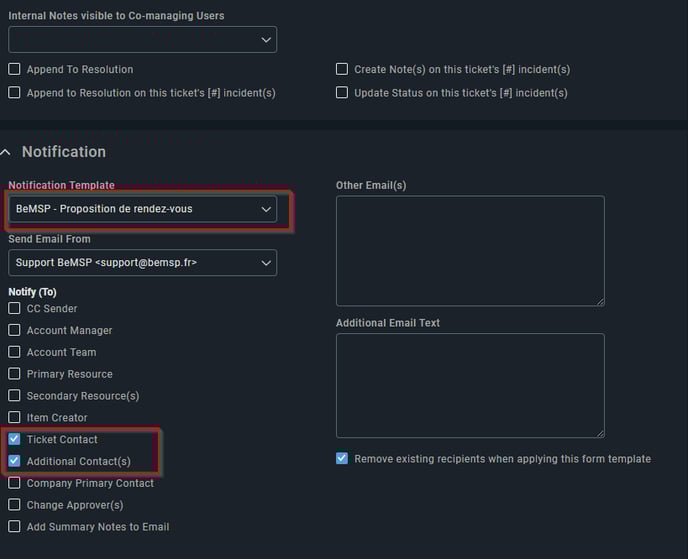
Task: Tick the Account Manager checkbox
Action: click(x=14, y=330)
